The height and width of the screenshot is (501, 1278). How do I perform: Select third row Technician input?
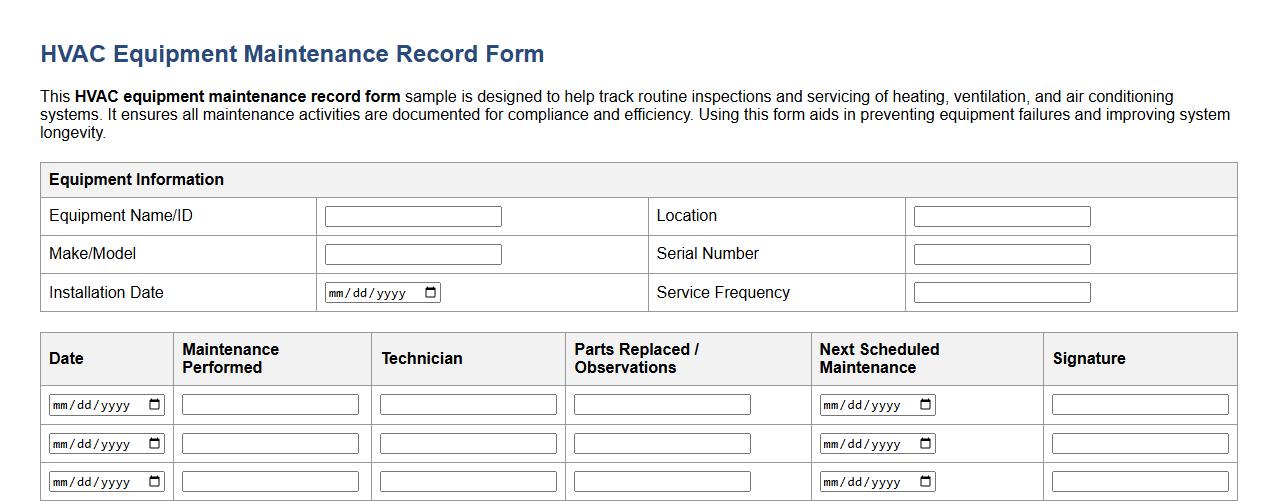point(468,481)
